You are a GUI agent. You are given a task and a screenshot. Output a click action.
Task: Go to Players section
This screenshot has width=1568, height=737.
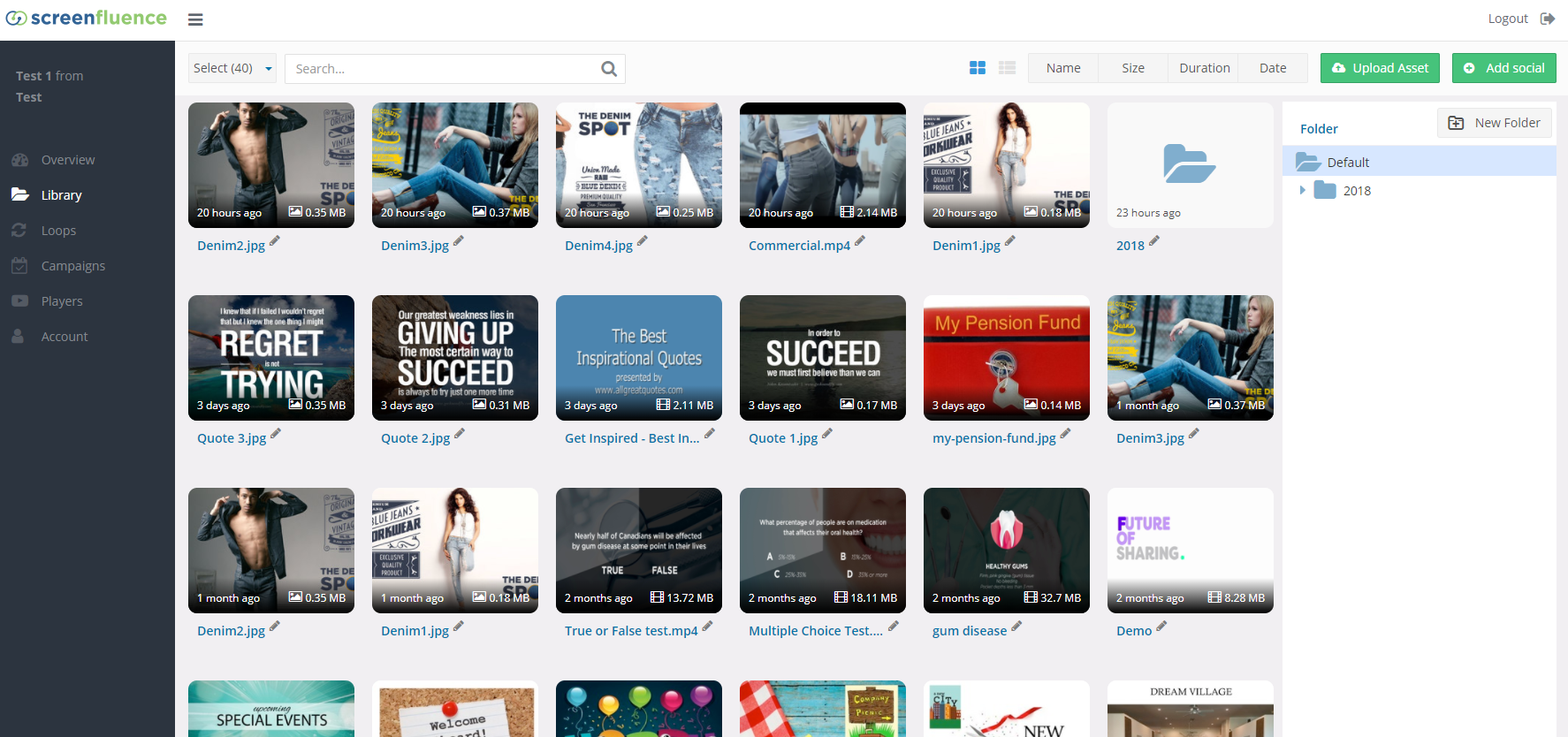(x=62, y=301)
